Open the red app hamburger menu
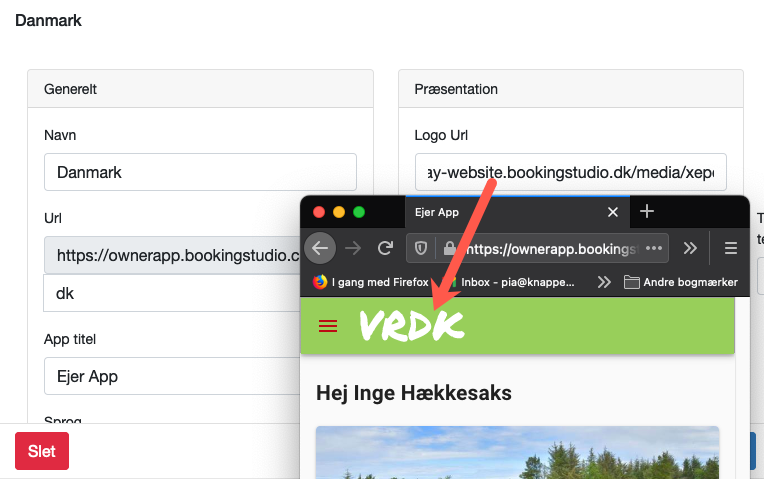764x480 pixels. pos(328,326)
